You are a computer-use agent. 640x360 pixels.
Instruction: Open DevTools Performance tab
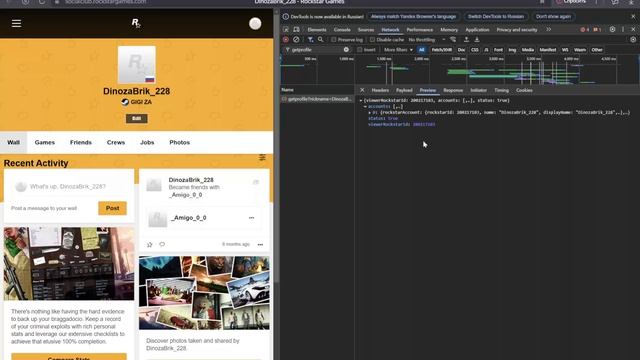(420, 30)
